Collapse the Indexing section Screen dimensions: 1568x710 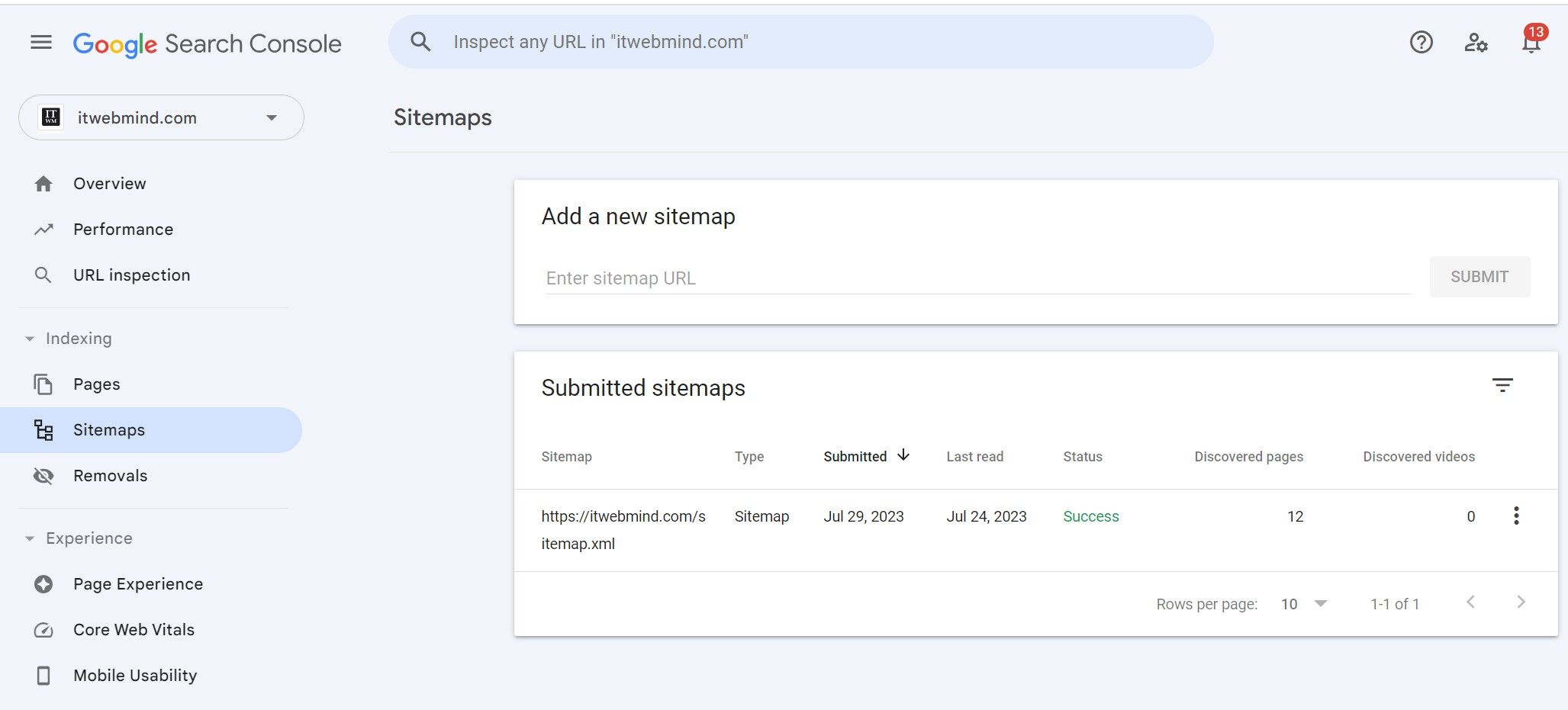click(30, 339)
